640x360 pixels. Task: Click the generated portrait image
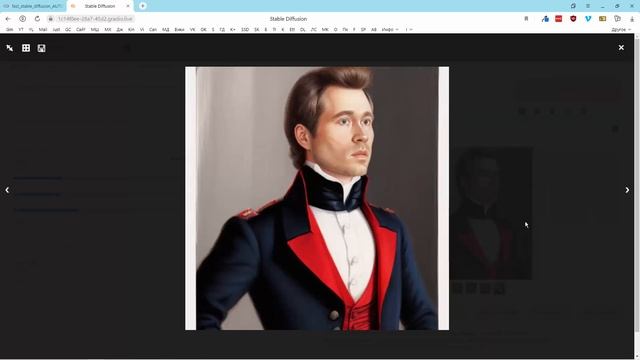[x=317, y=198]
